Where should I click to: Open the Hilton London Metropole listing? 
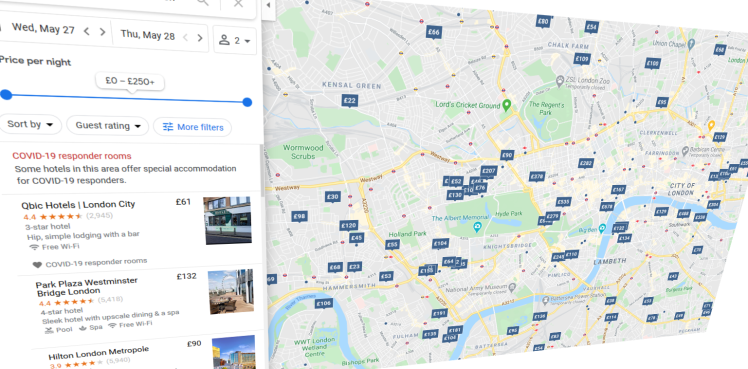[x=99, y=352]
